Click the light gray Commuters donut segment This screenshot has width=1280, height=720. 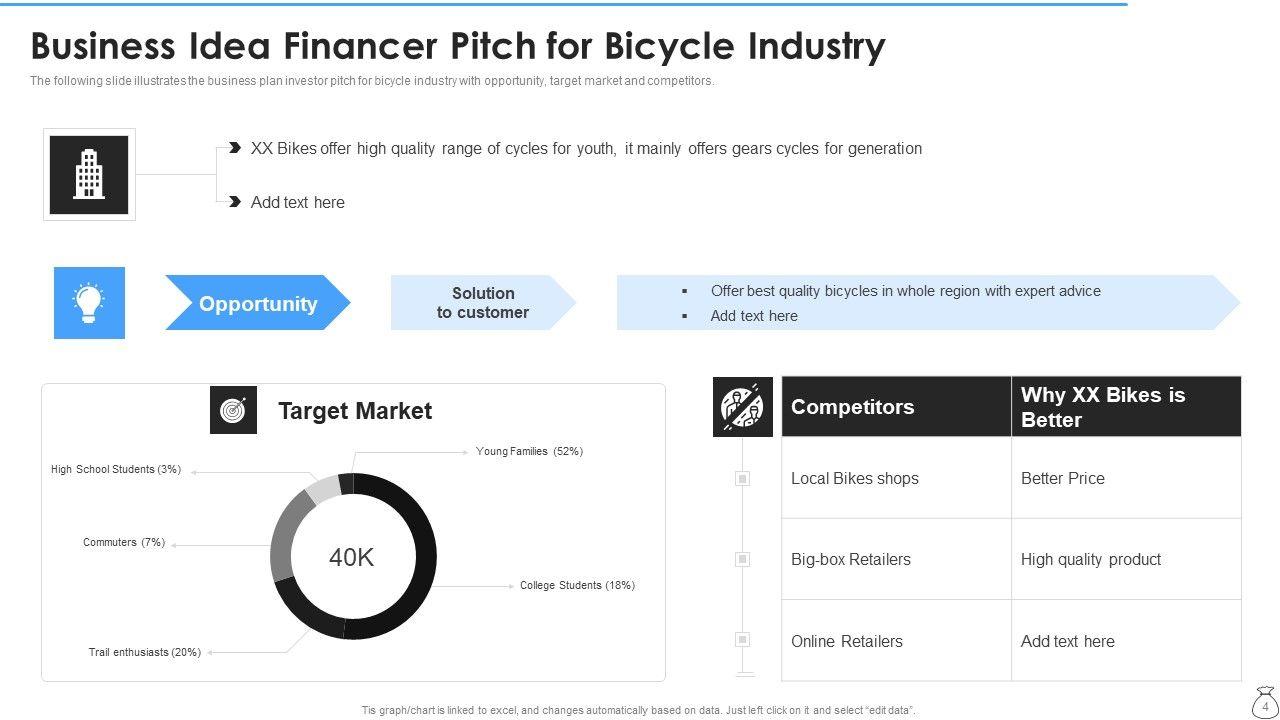pyautogui.click(x=323, y=488)
